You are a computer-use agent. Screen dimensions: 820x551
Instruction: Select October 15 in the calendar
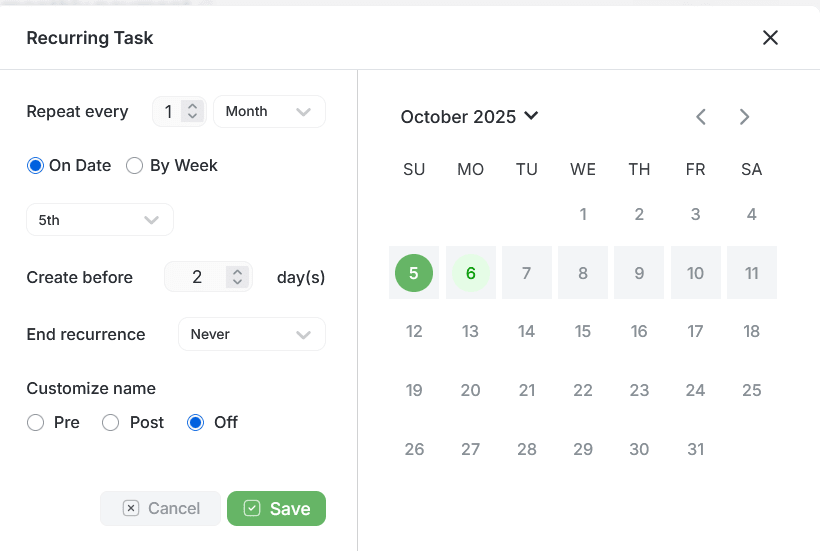pos(583,332)
